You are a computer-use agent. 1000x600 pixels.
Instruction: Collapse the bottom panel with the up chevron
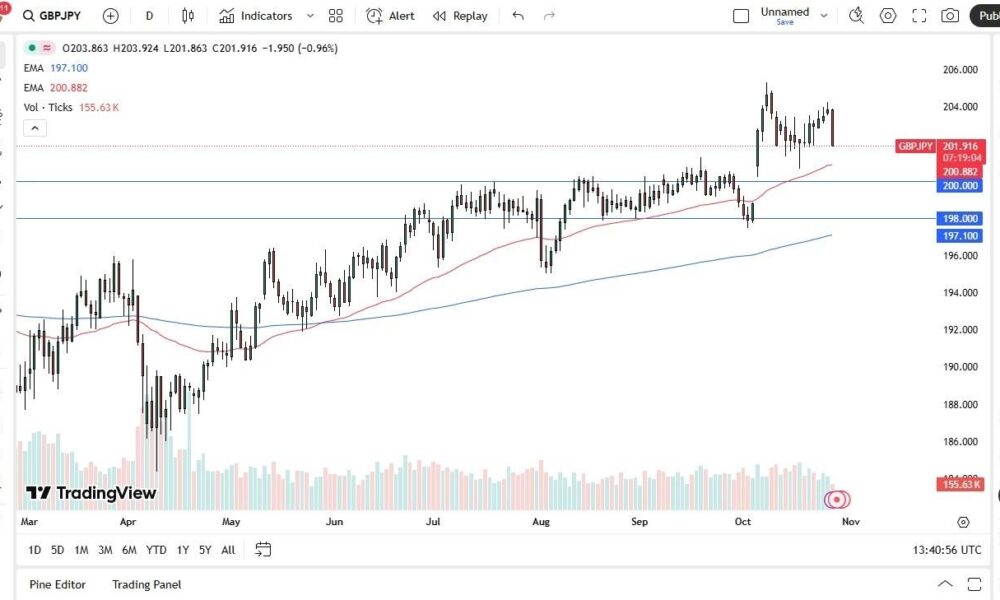pos(945,584)
